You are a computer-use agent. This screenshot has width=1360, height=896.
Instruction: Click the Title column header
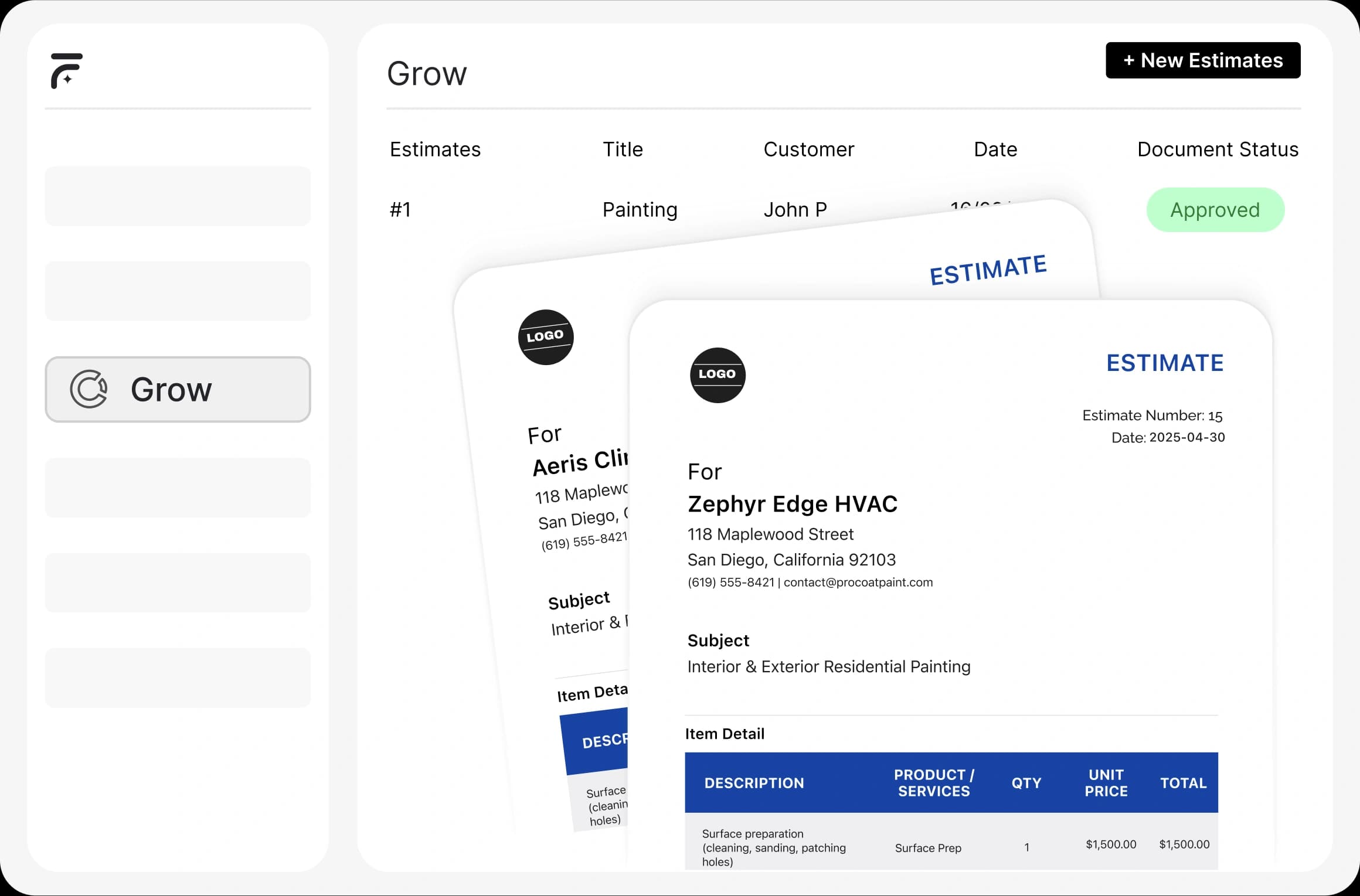point(623,149)
